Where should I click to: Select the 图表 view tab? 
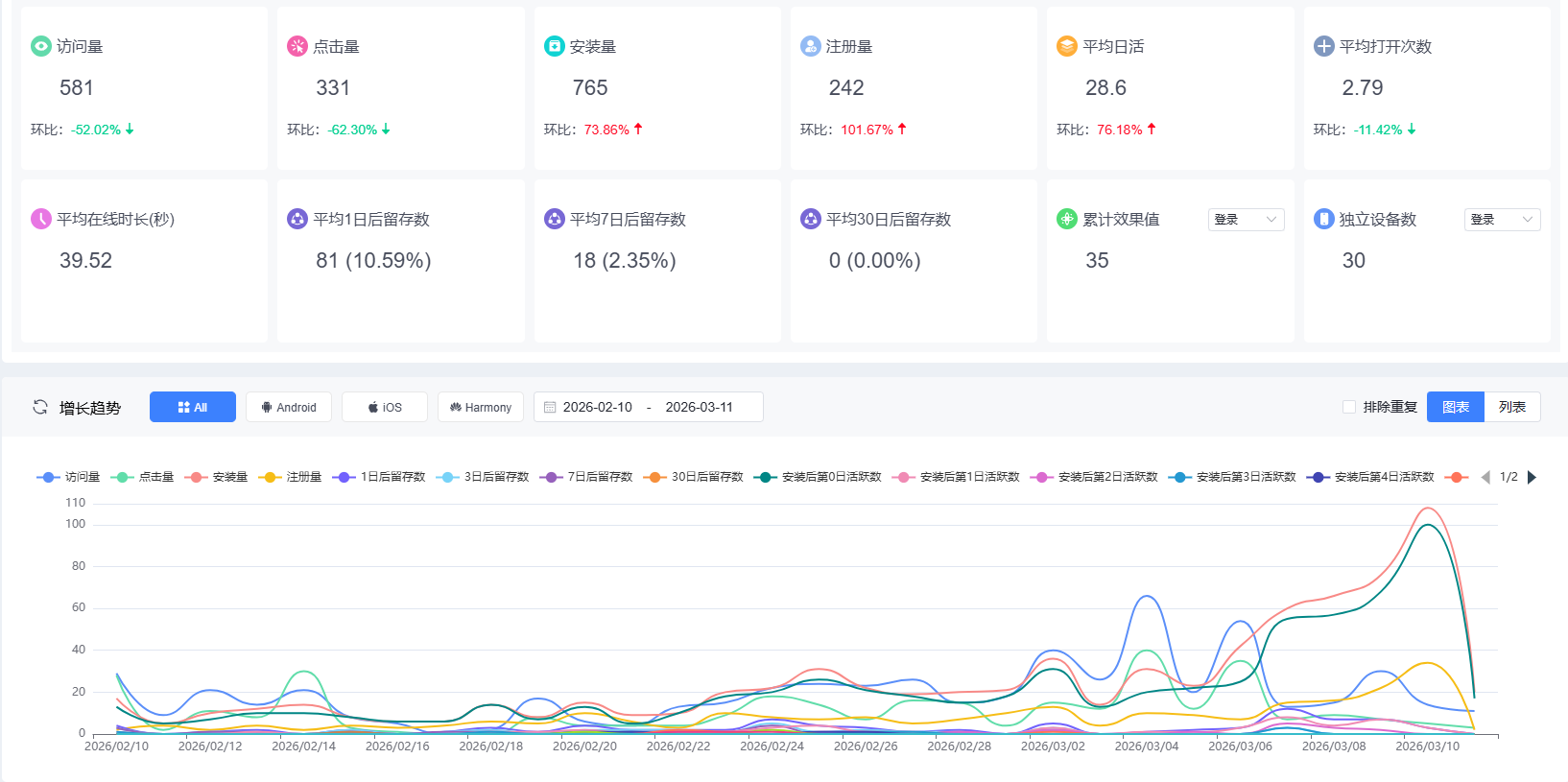(x=1455, y=407)
